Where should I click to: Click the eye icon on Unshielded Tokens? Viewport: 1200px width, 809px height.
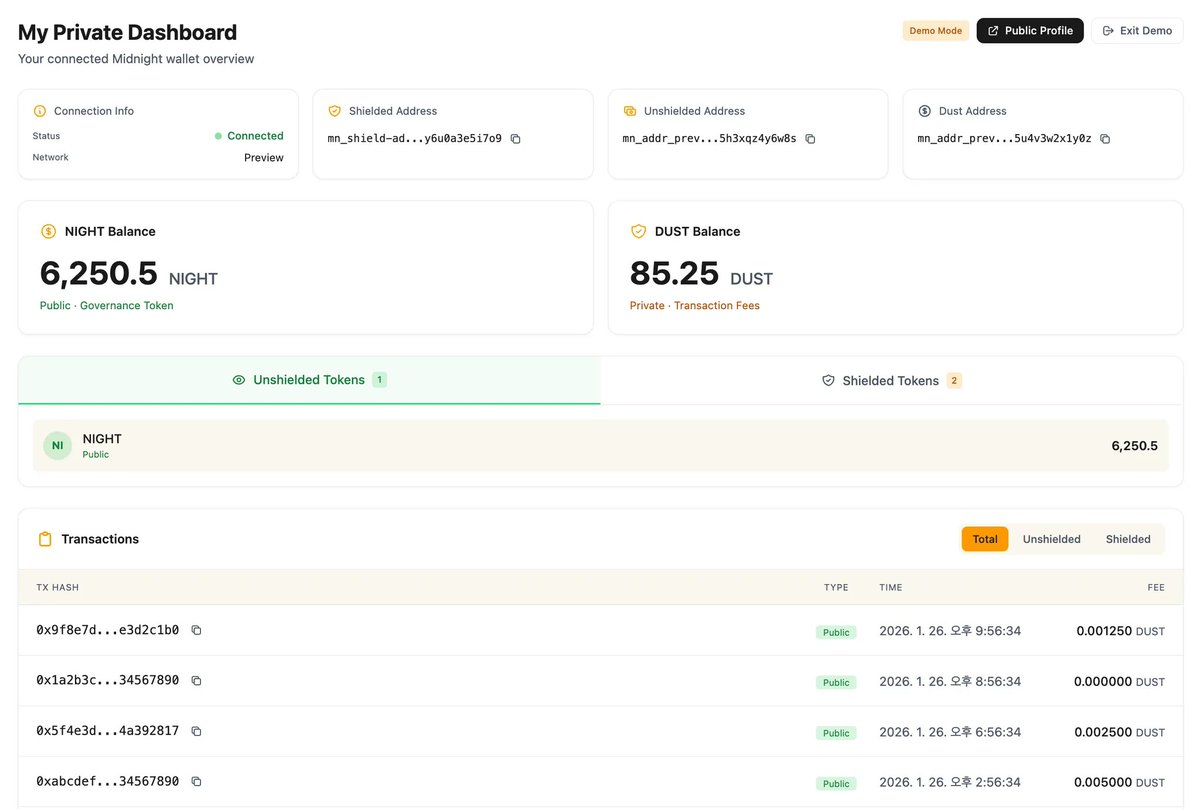click(239, 380)
